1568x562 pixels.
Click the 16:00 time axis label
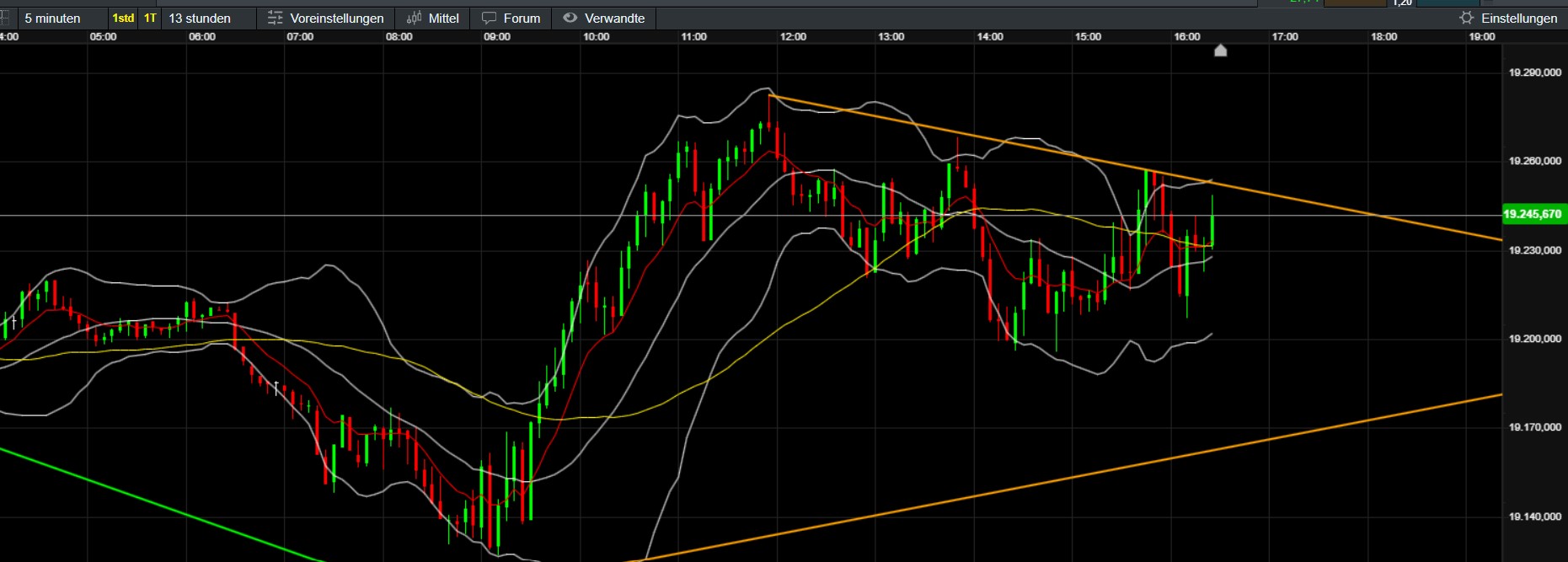[x=1187, y=37]
